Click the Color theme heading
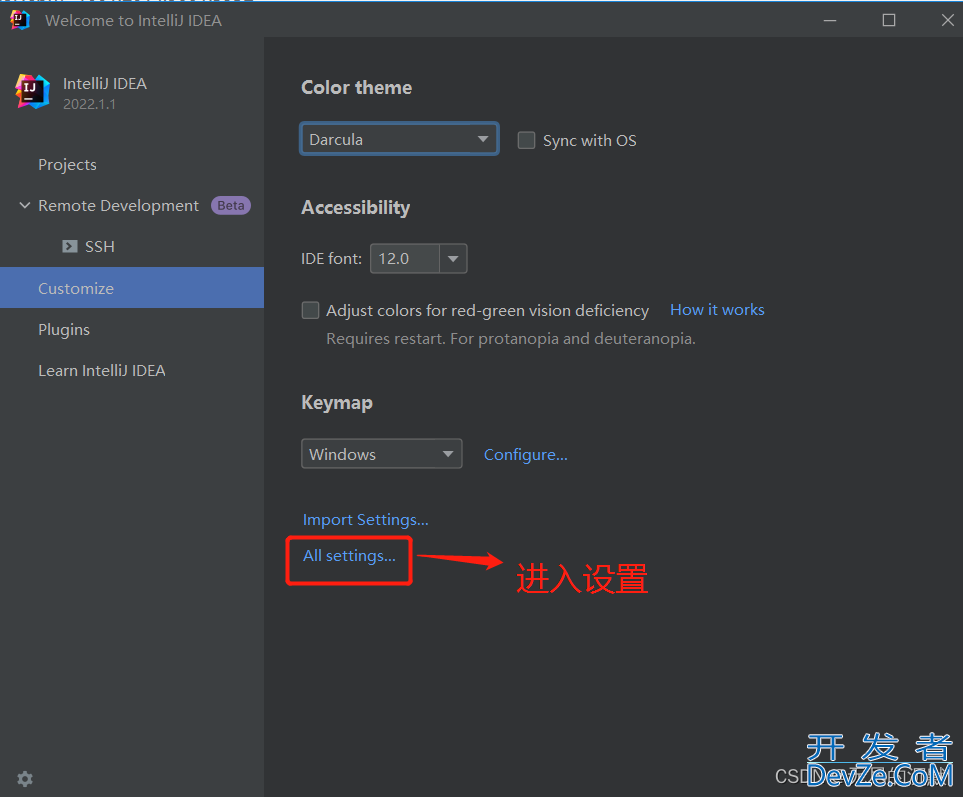The image size is (963, 797). point(356,87)
